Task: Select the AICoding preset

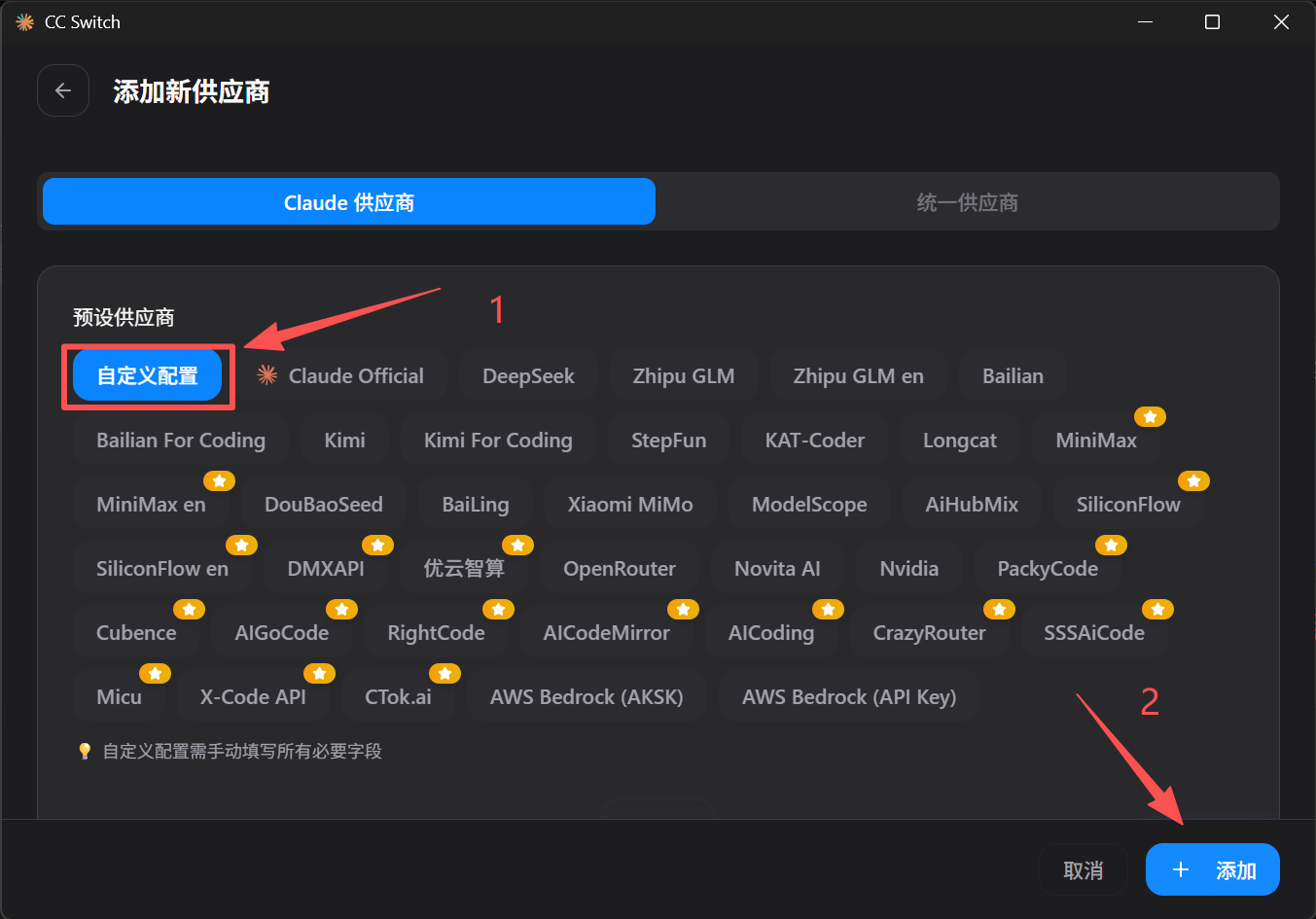Action: click(x=771, y=632)
